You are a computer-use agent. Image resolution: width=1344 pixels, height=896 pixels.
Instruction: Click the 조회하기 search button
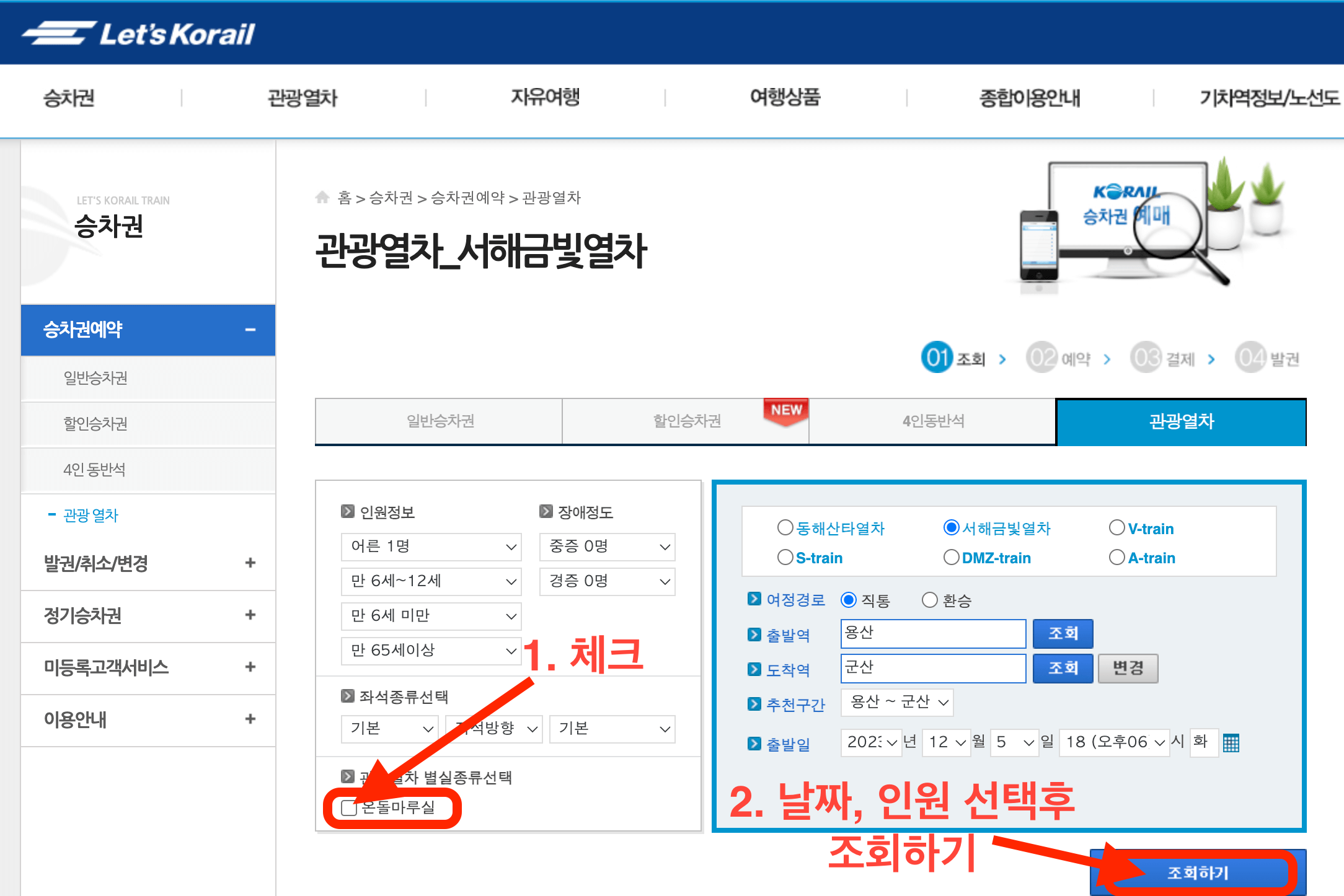tap(1196, 872)
